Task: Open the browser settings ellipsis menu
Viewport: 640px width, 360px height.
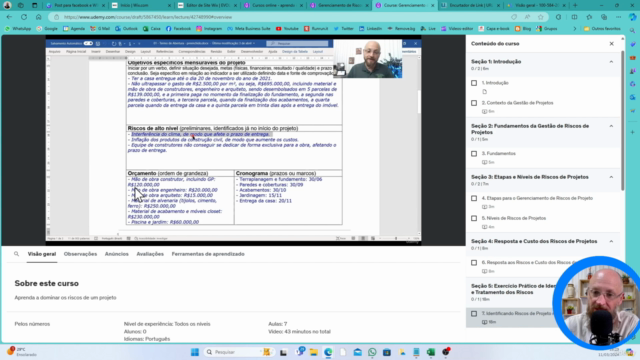Action: coord(618,17)
